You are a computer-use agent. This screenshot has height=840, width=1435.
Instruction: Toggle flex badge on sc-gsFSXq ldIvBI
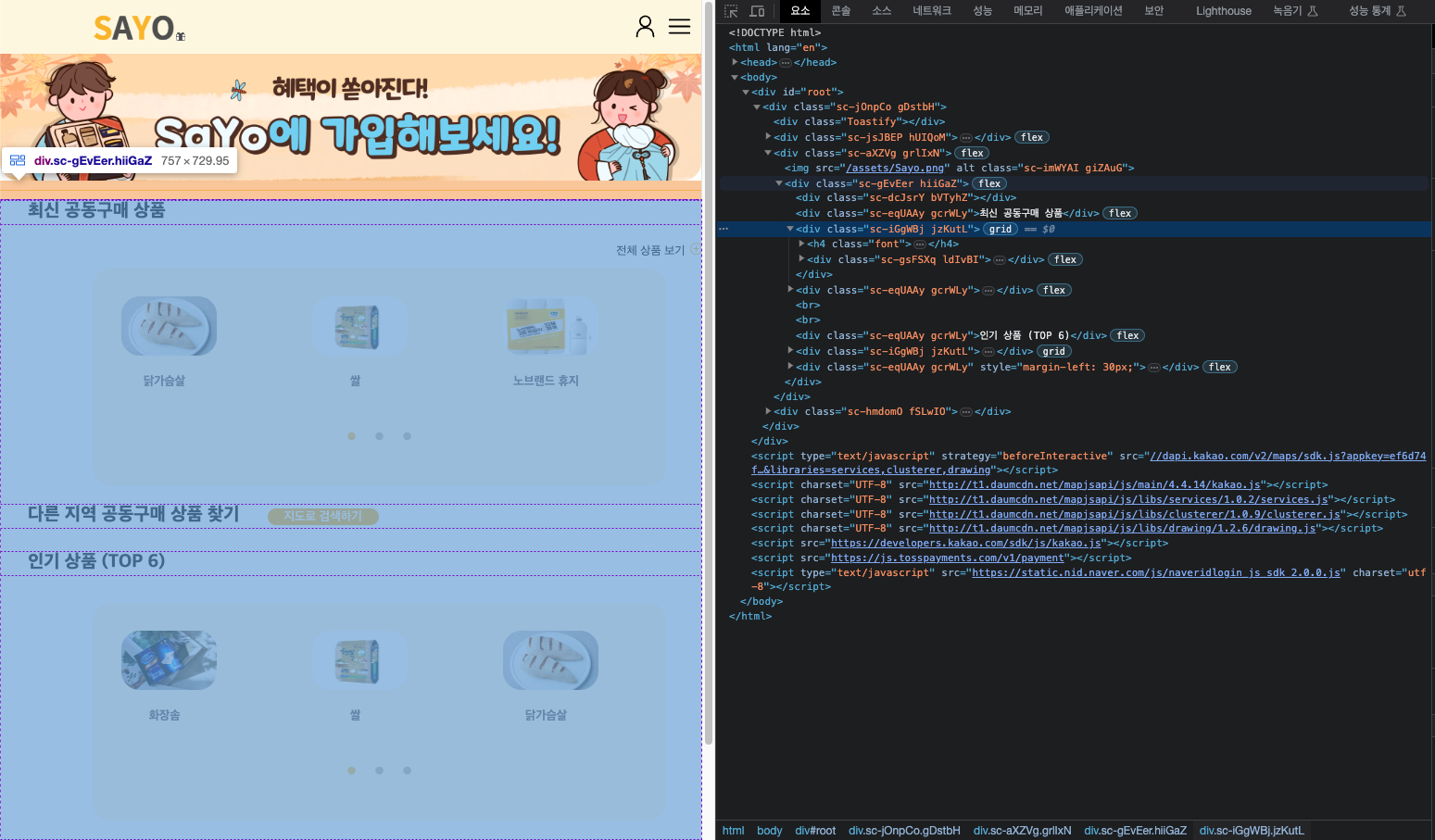pos(1065,260)
